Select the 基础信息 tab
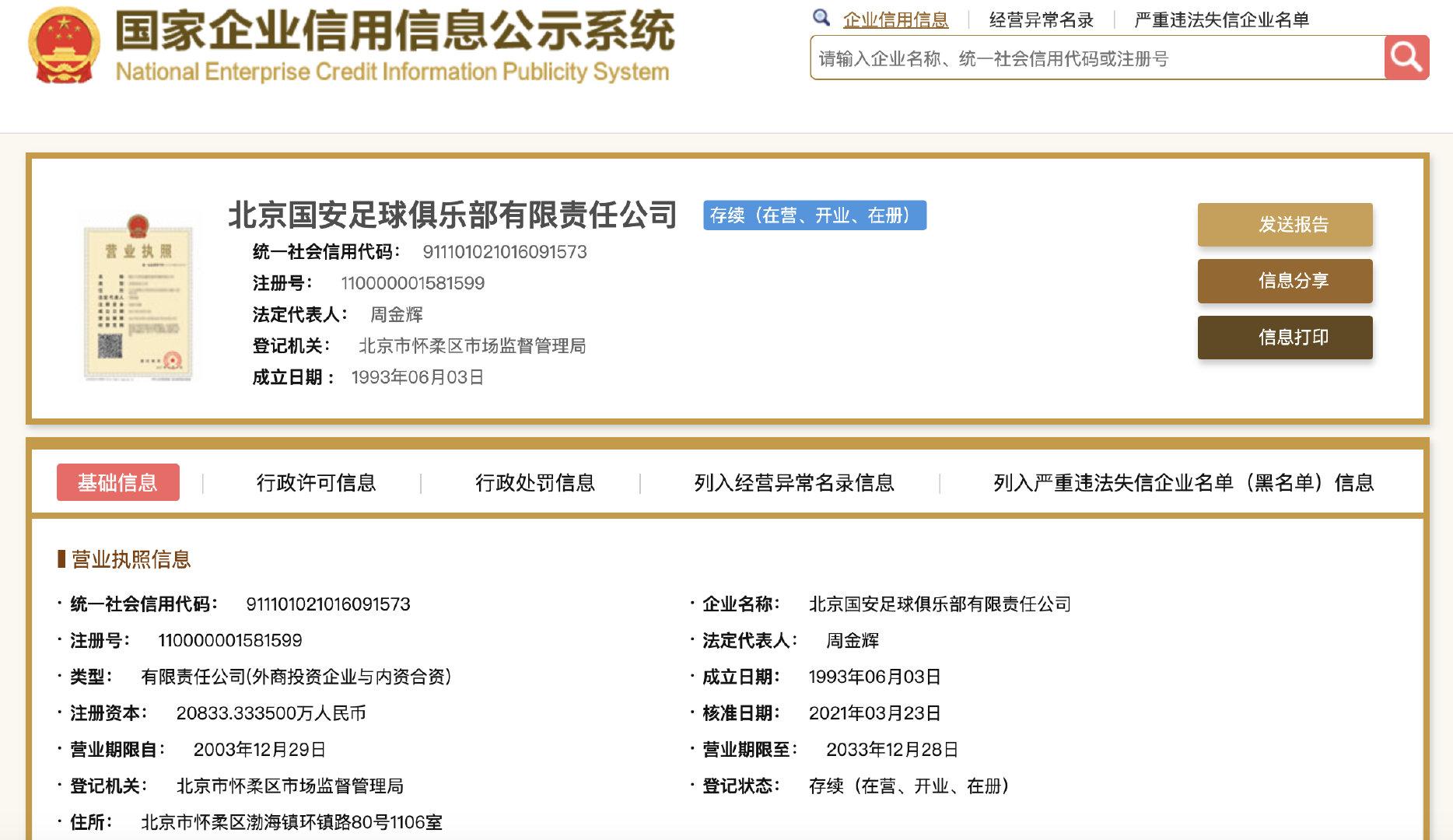Viewport: 1453px width, 840px height. 117,482
